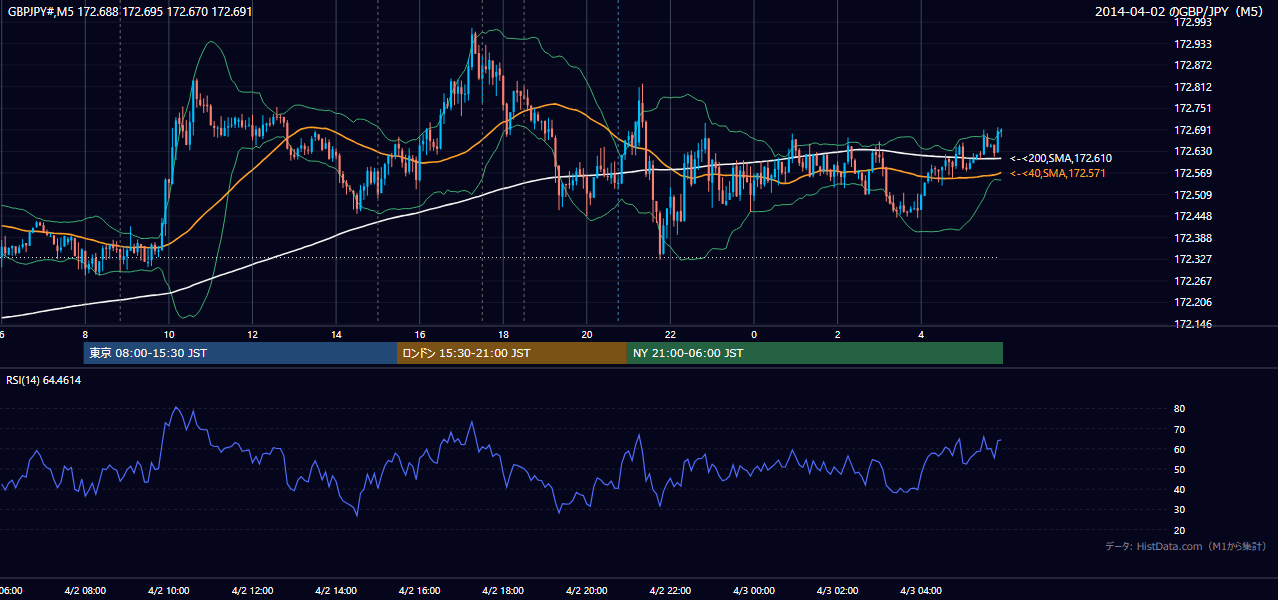
Task: Click price axis value 172.509
Action: 1192,195
